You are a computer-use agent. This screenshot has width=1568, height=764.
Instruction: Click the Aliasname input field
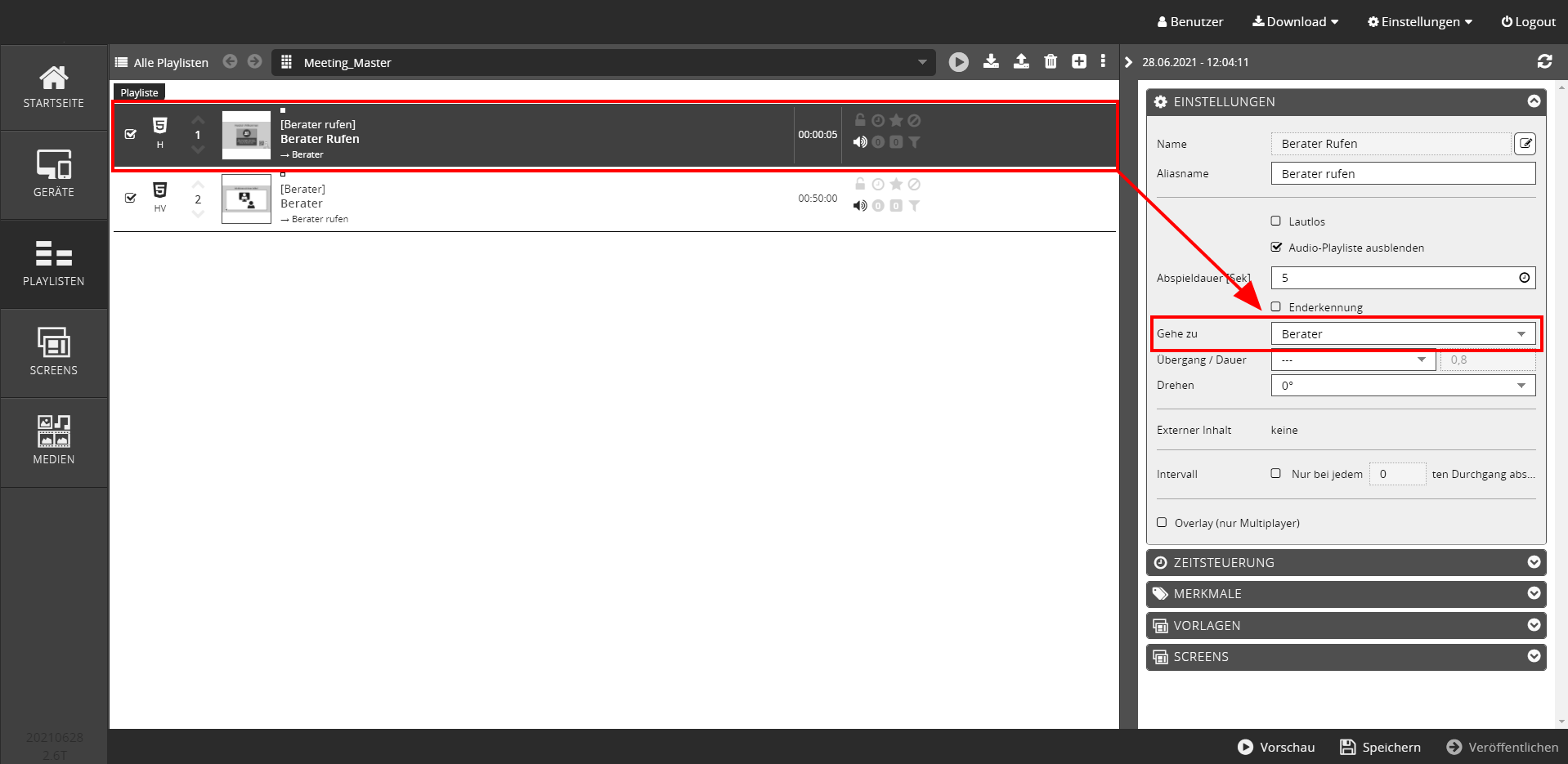pos(1403,174)
